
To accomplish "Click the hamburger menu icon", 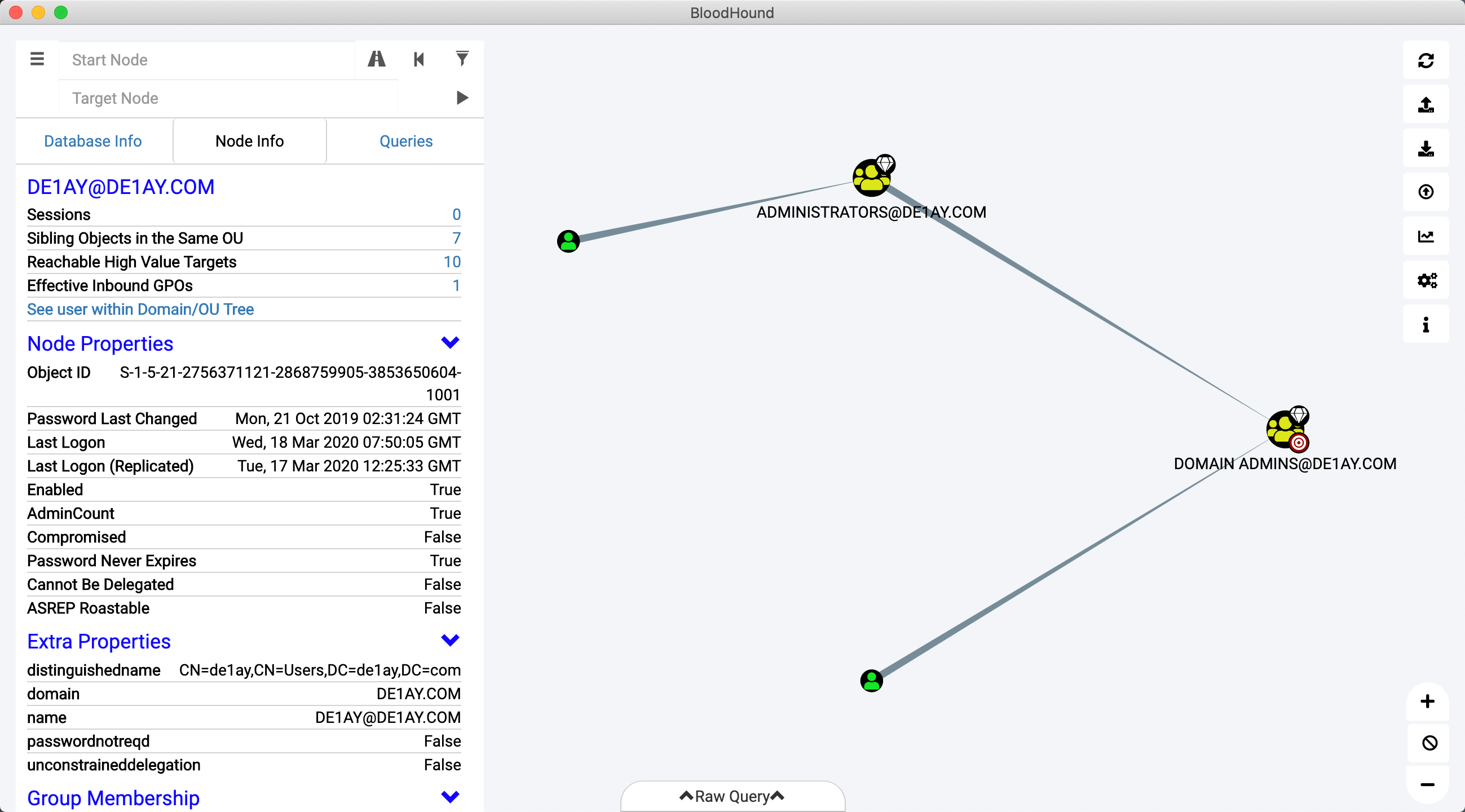I will pyautogui.click(x=37, y=59).
